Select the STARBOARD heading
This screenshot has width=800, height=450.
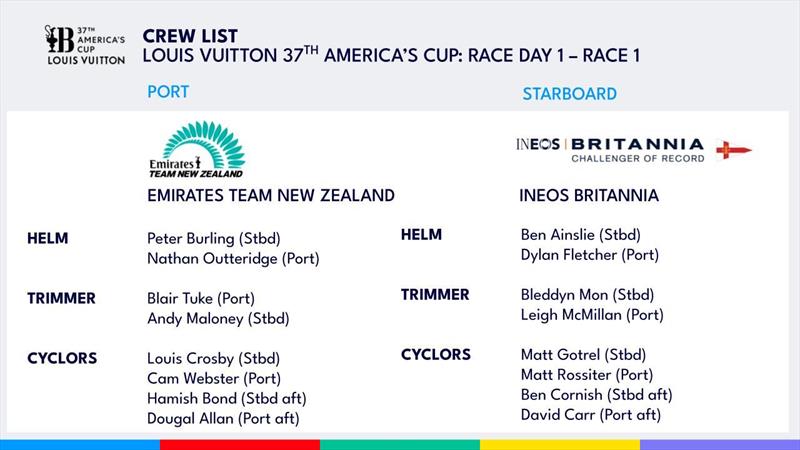(x=569, y=94)
